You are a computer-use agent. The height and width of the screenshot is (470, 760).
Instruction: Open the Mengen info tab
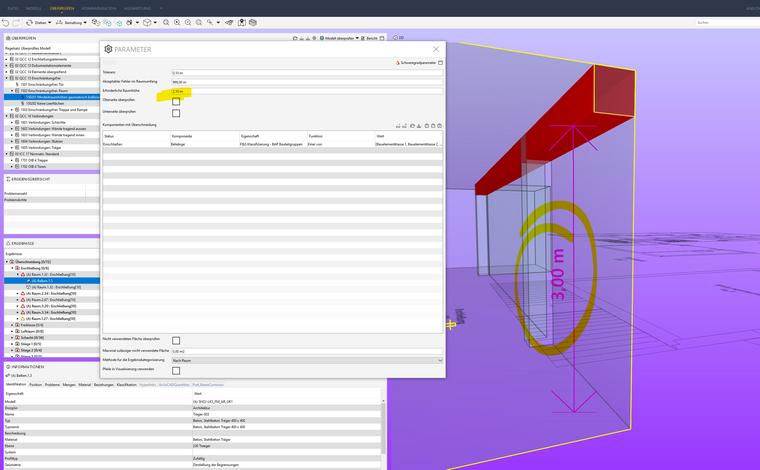[x=69, y=385]
